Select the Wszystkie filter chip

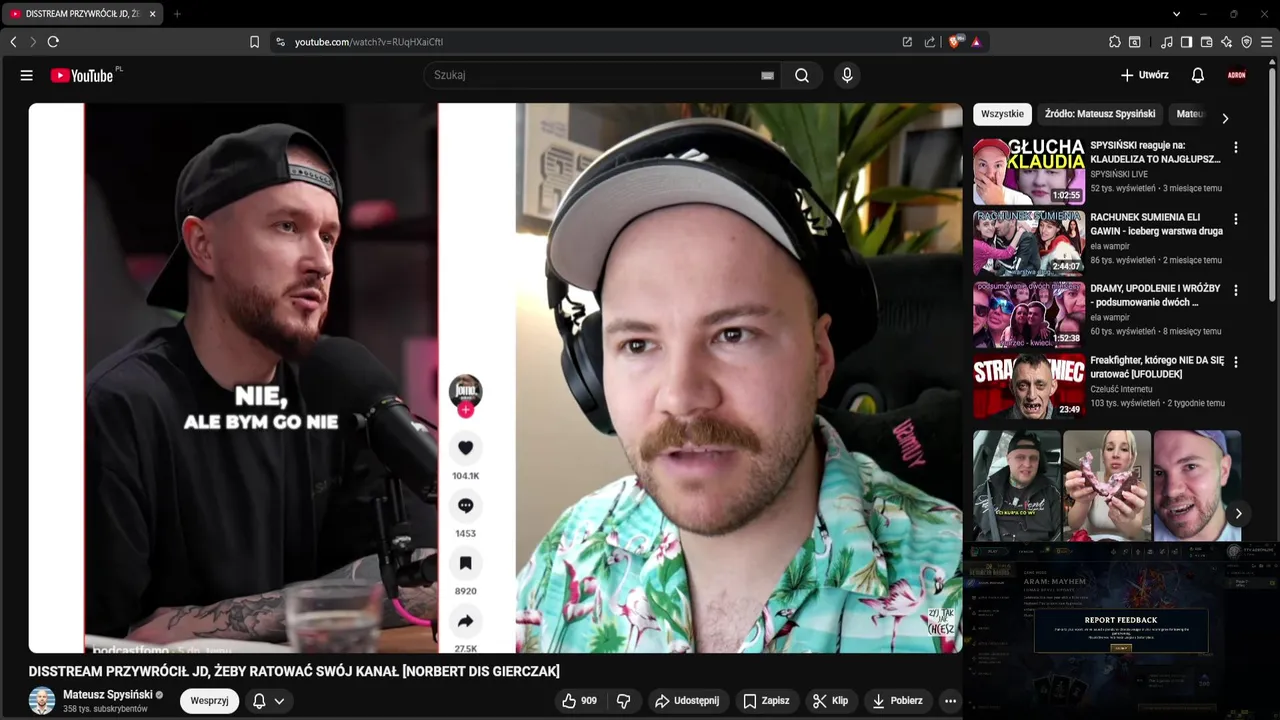click(1002, 114)
